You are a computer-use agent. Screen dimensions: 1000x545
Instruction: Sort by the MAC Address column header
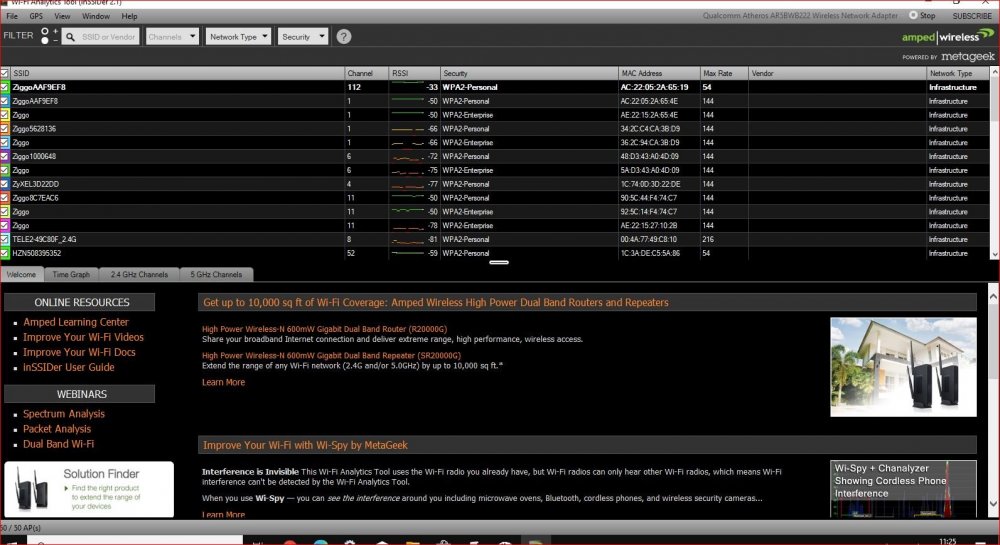coord(659,73)
